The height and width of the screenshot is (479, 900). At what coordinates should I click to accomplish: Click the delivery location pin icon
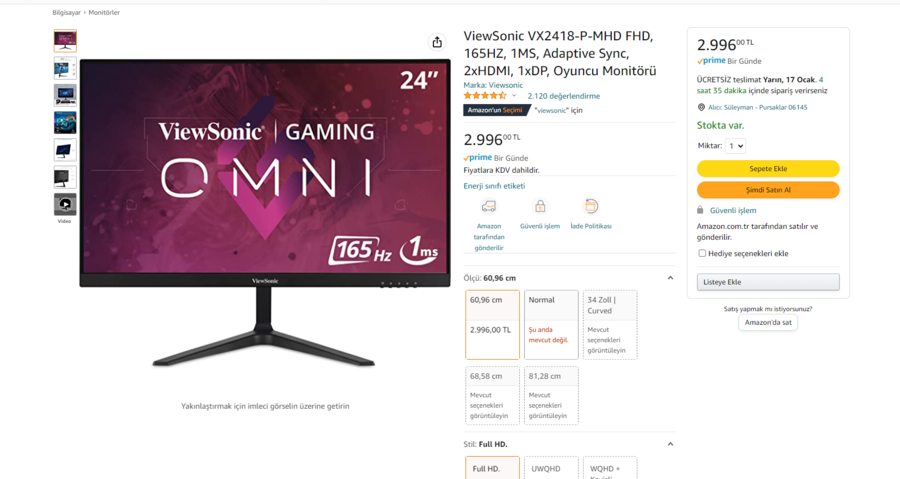pos(701,107)
